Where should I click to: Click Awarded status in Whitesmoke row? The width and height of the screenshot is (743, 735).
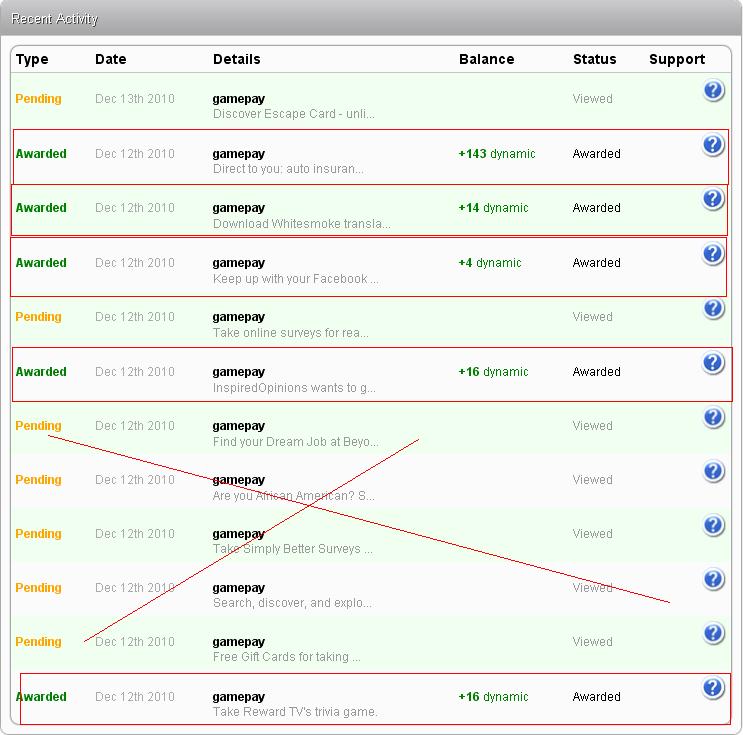[x=597, y=208]
